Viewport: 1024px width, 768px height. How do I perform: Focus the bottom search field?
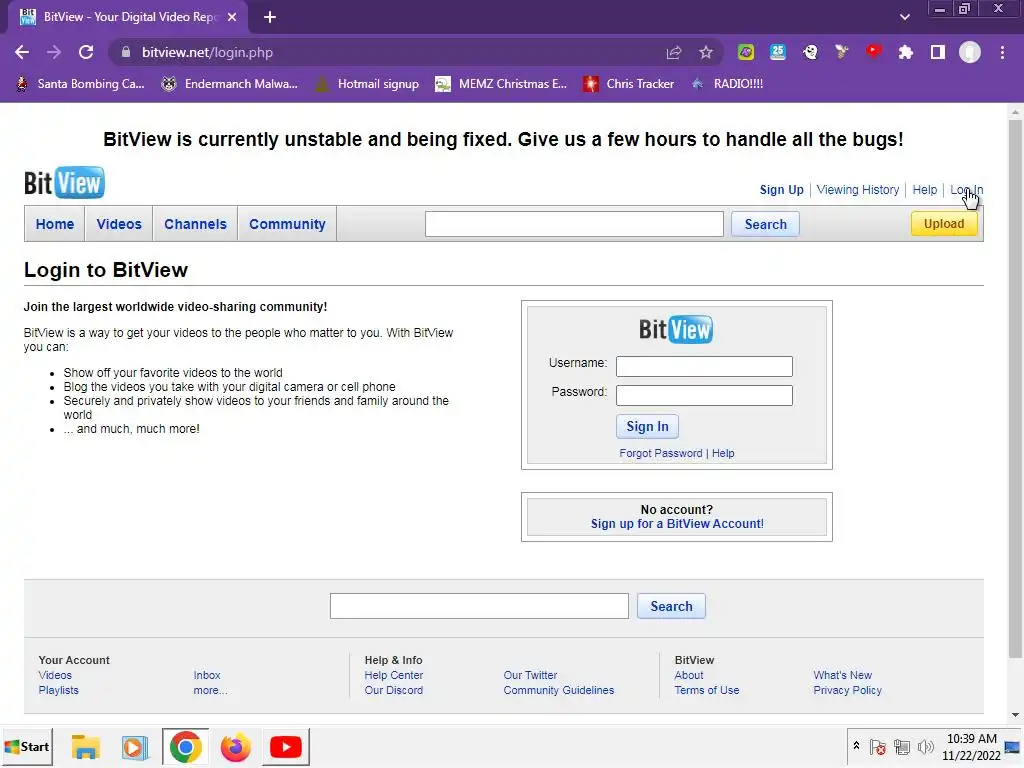pyautogui.click(x=479, y=606)
